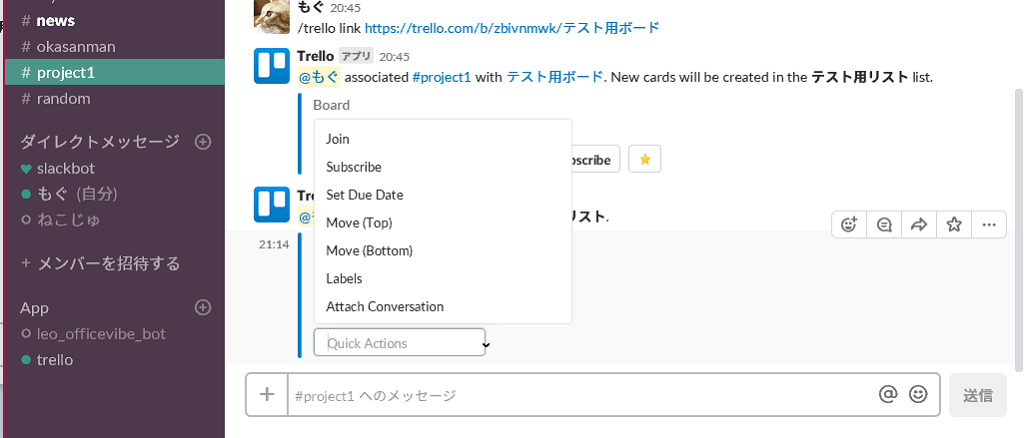Add a reaction to the message
Image resolution: width=1024 pixels, height=438 pixels.
coord(850,225)
